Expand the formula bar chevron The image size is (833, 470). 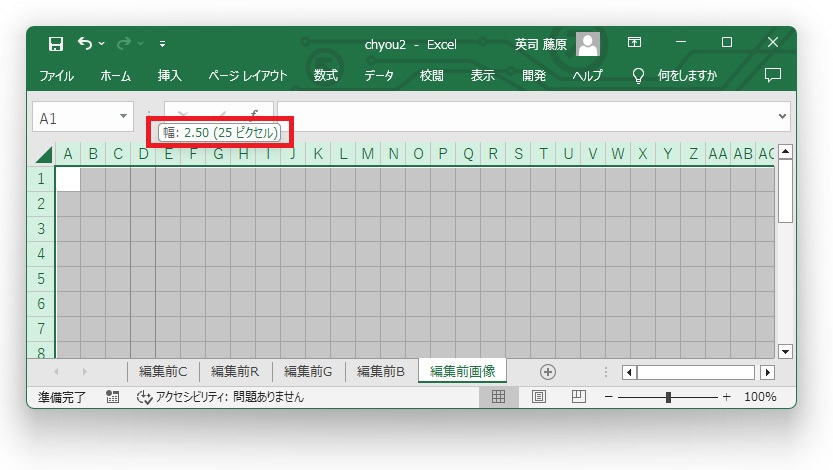782,116
